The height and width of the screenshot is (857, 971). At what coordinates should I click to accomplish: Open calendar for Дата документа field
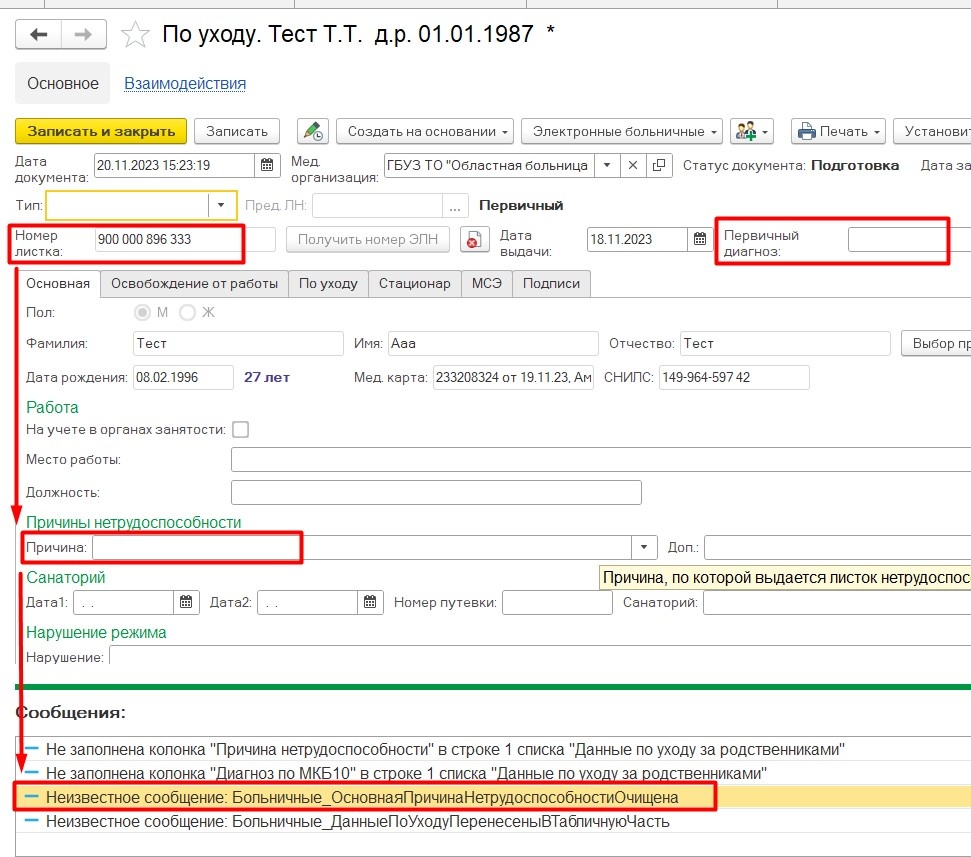[x=267, y=166]
